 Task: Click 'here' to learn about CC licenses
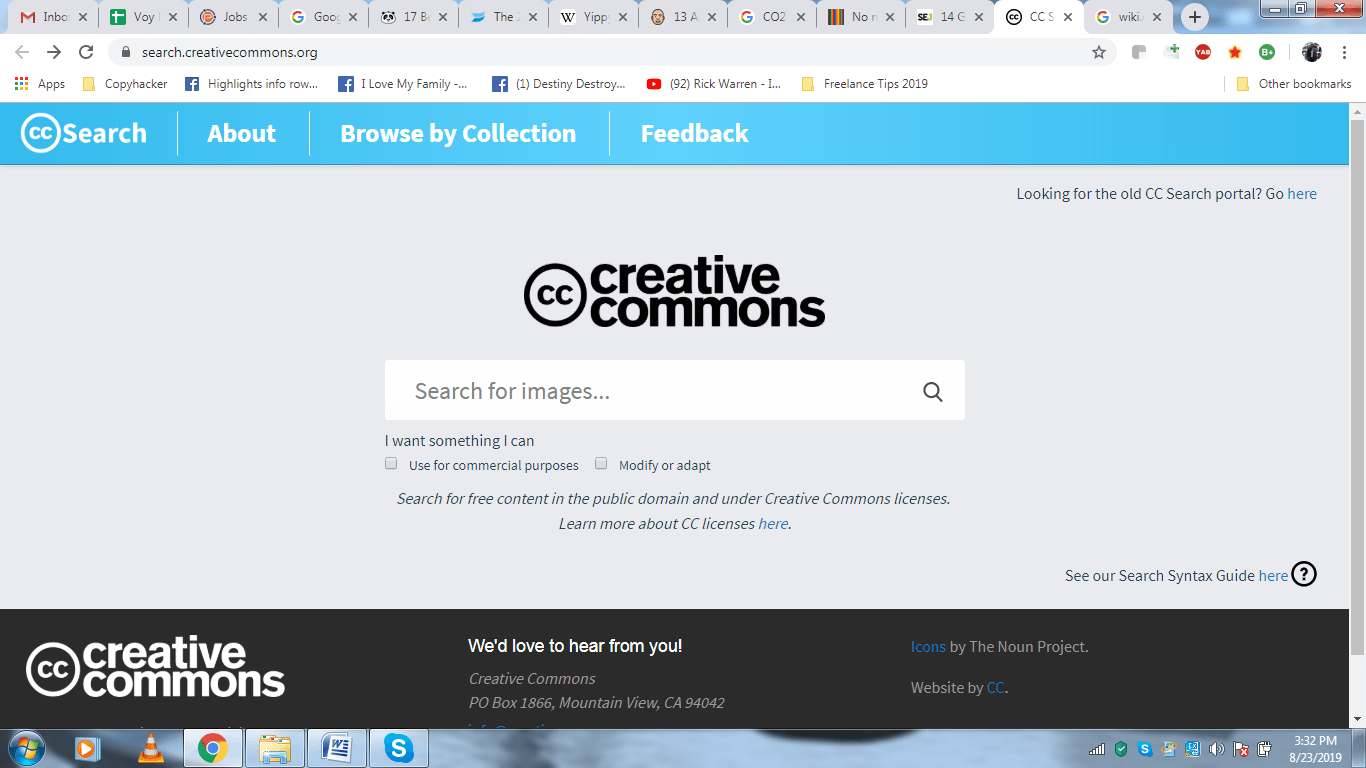(x=773, y=524)
